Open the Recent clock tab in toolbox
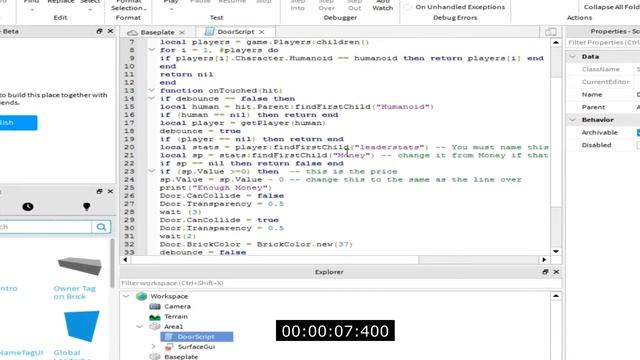Screen dimensions: 640x360 [x=28, y=207]
